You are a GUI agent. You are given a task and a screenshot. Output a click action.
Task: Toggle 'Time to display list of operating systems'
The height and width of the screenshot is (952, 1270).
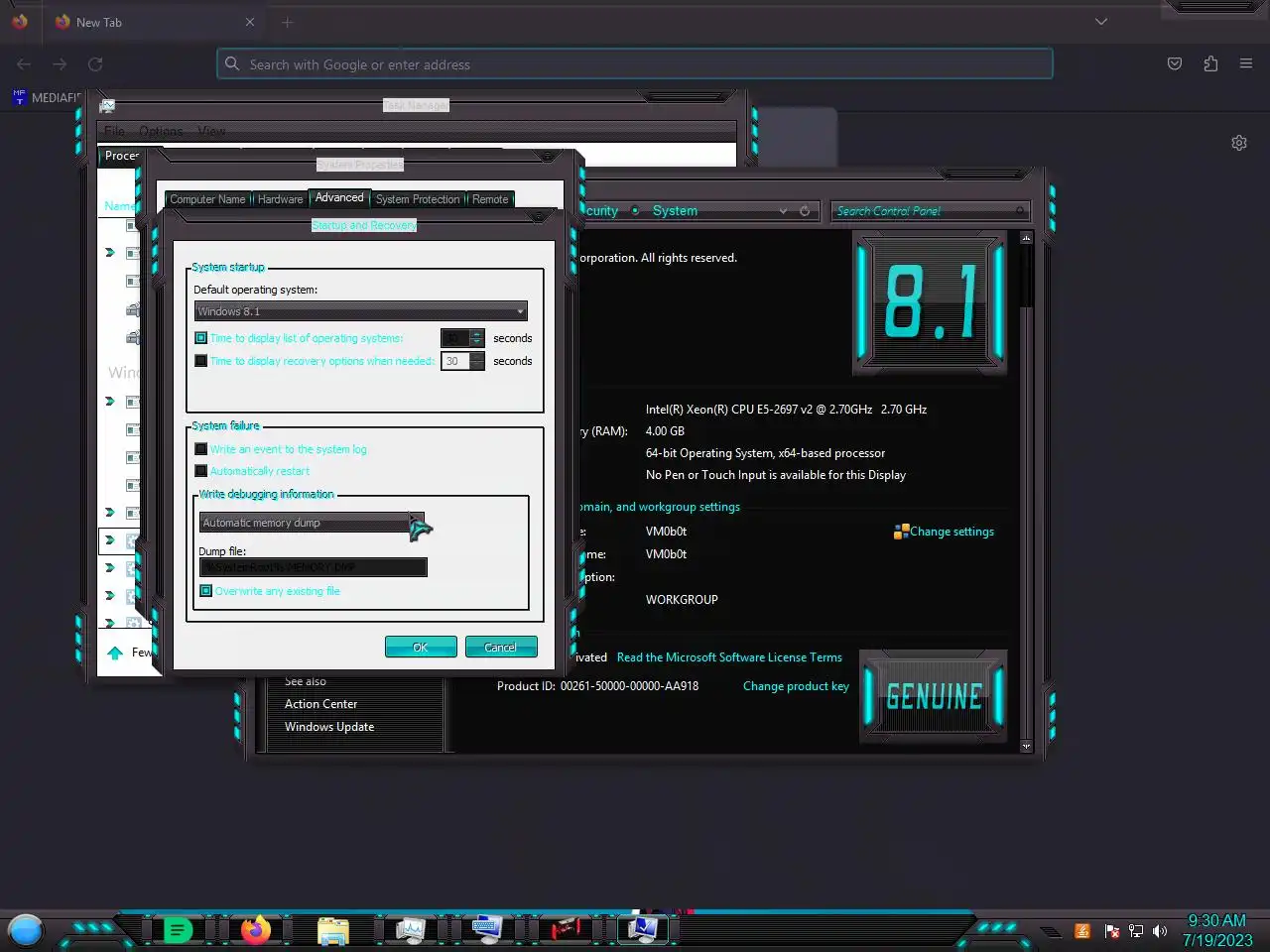coord(201,338)
